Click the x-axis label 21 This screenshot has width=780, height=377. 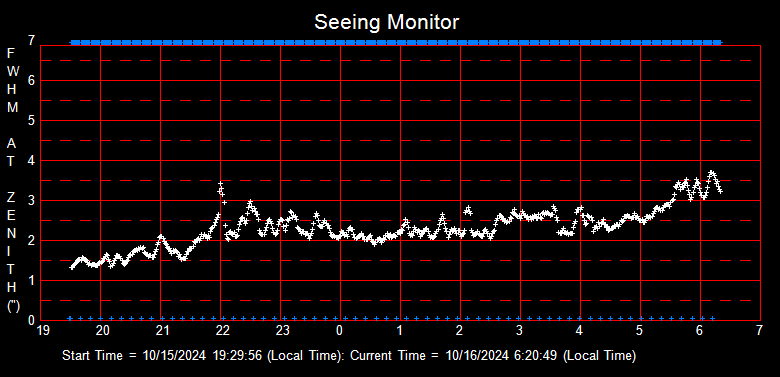[162, 330]
